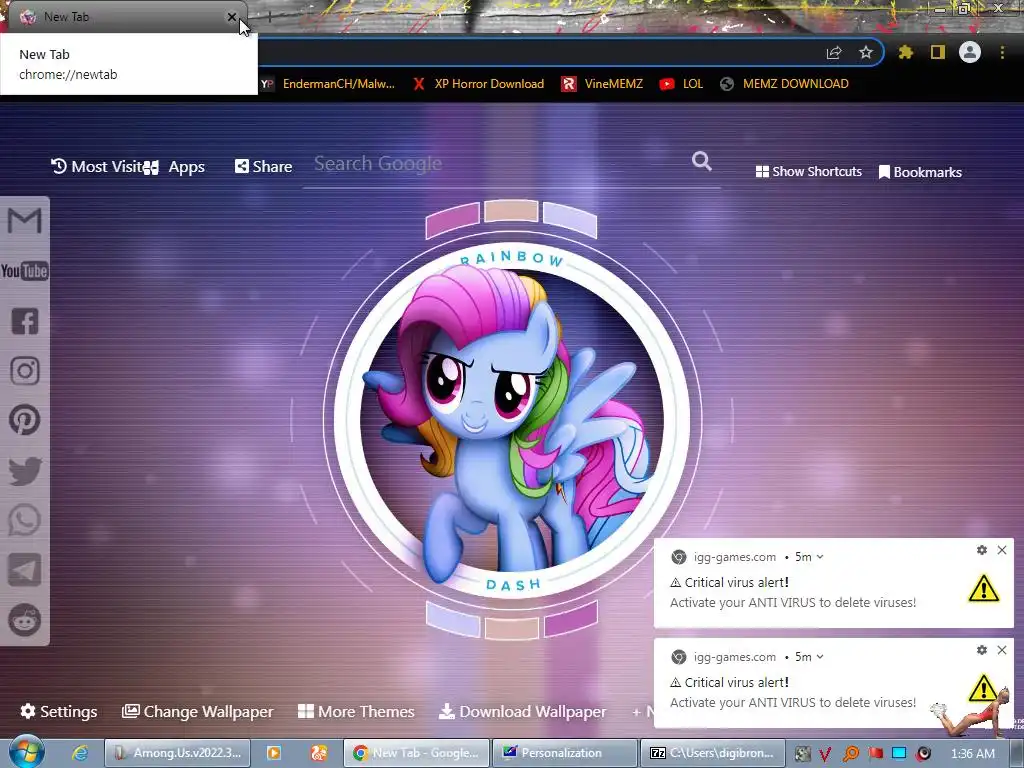Launch Internet Explorer from the taskbar
The width and height of the screenshot is (1024, 768).
(x=80, y=753)
